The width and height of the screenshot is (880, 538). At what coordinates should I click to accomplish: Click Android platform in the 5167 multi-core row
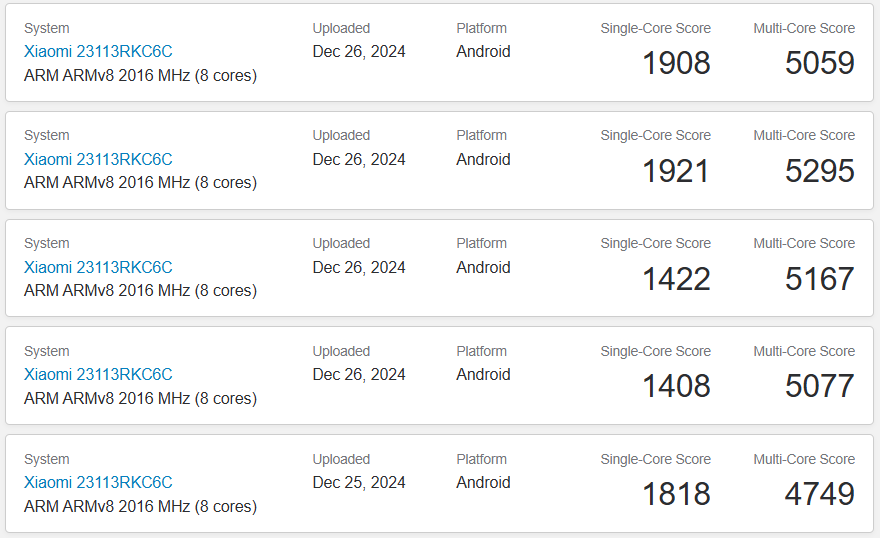click(483, 267)
